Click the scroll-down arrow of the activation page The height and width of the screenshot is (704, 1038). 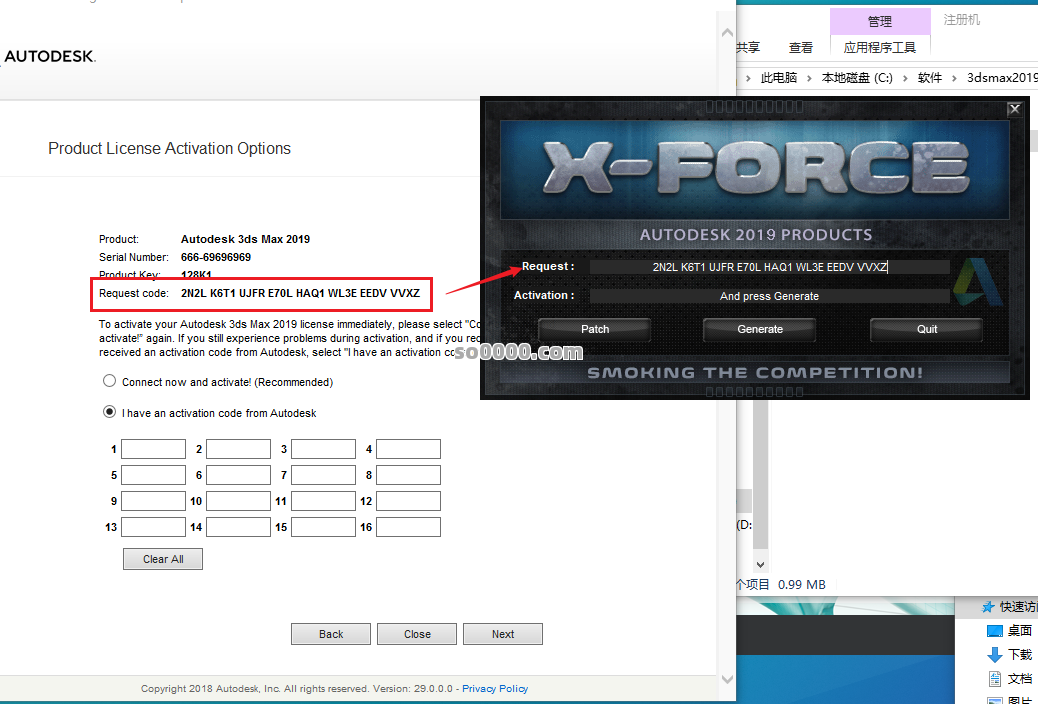(x=727, y=680)
